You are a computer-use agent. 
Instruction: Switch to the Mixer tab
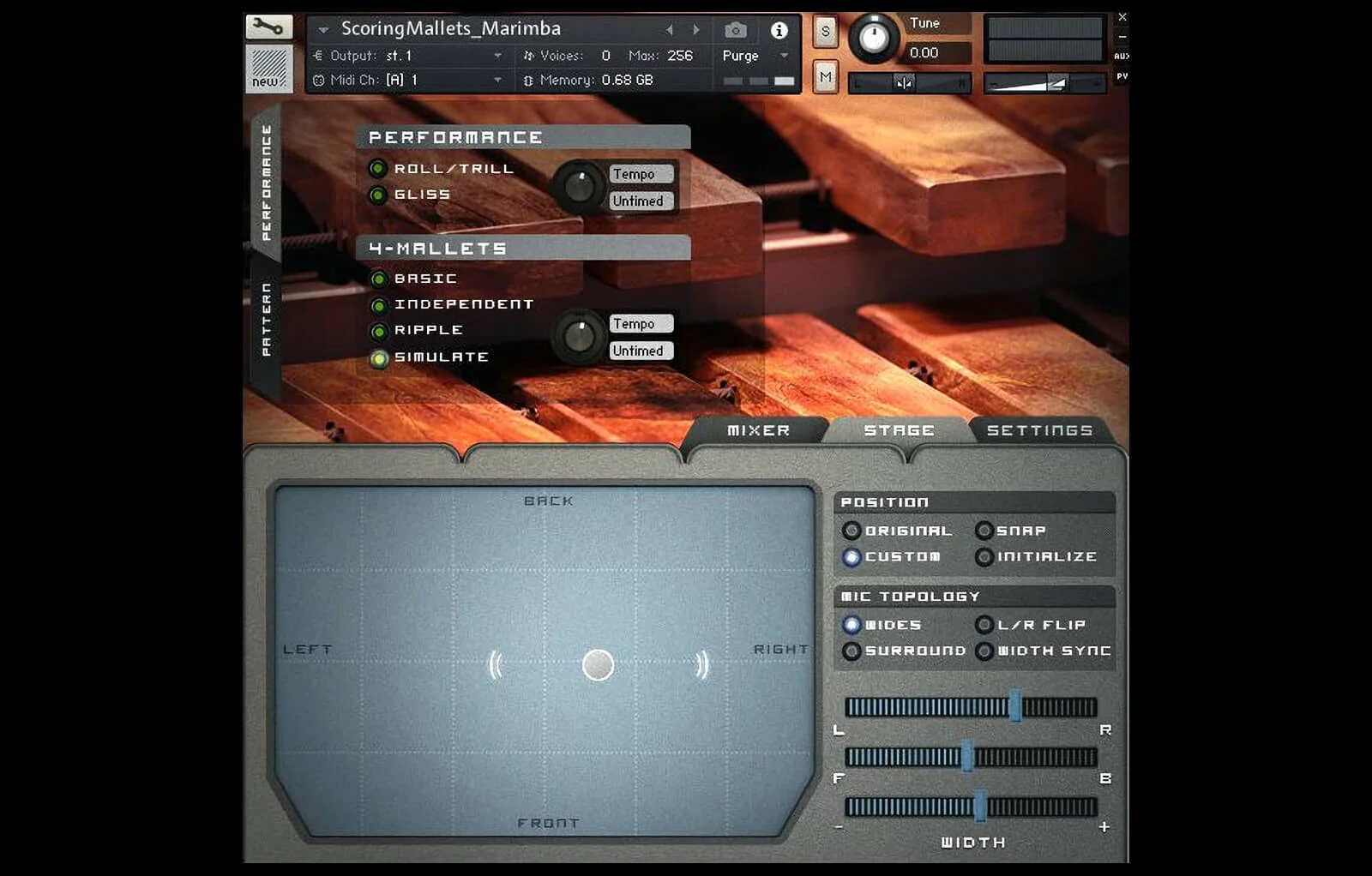[758, 430]
